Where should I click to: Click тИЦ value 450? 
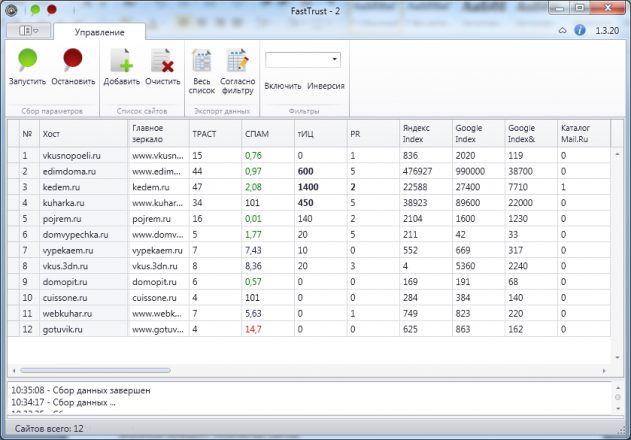point(305,203)
